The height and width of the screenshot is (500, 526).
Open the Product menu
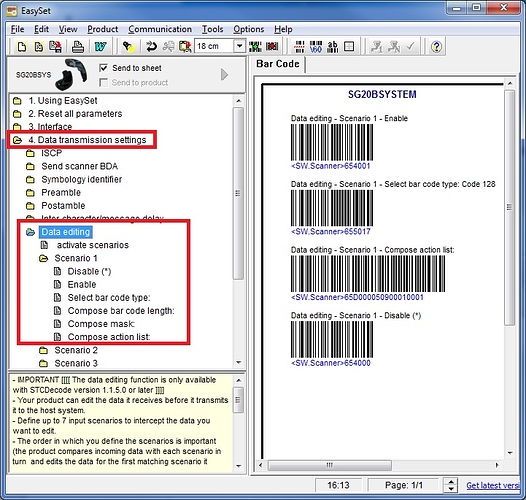[x=102, y=29]
